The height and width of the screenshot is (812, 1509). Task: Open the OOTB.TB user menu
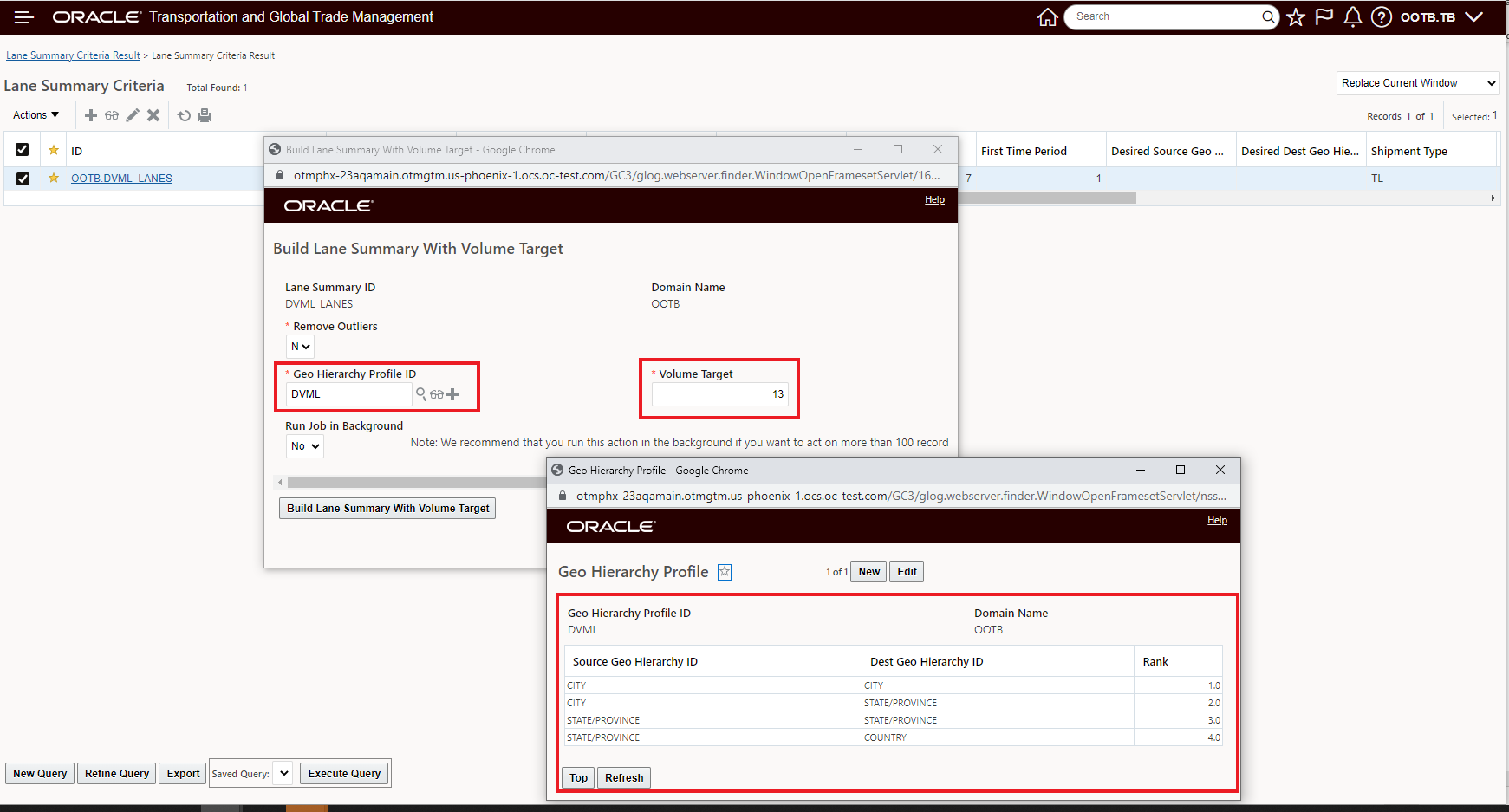click(x=1442, y=17)
